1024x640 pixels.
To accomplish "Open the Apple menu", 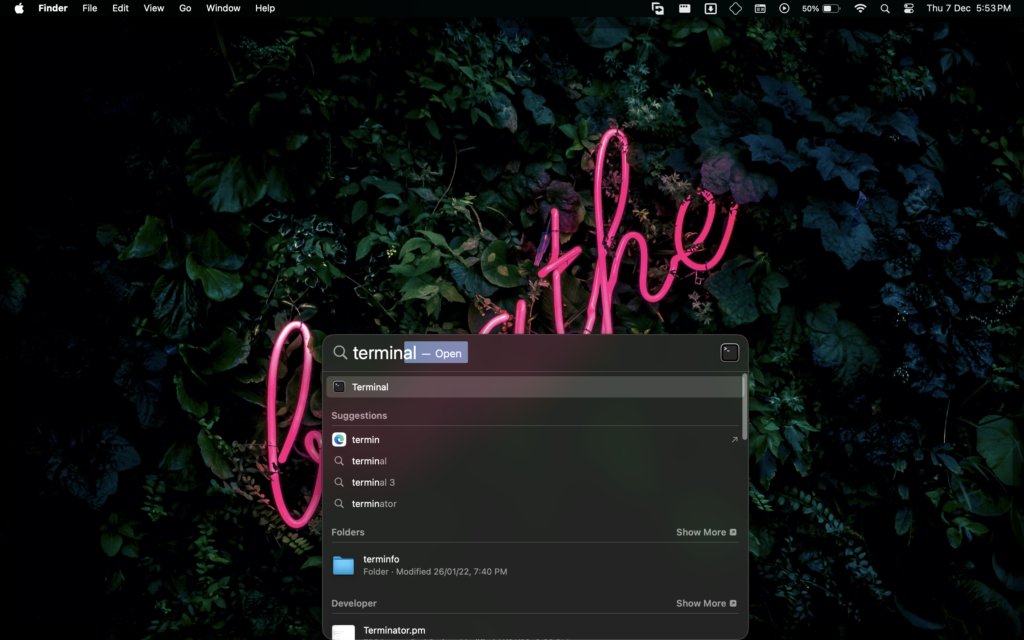I will (x=19, y=8).
